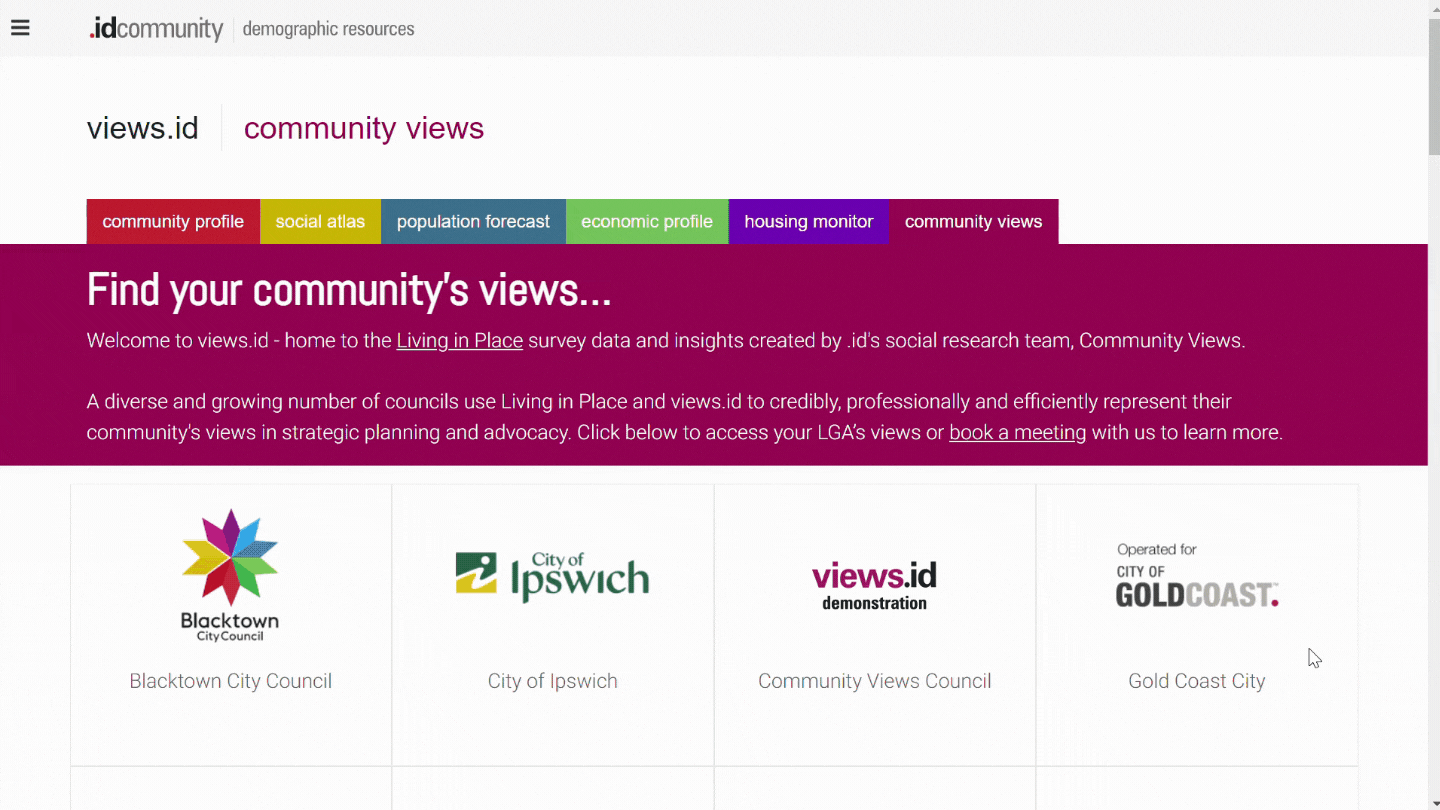Screen dimensions: 1440x810
Task: Open the City of Ipswich text label
Action: [552, 681]
